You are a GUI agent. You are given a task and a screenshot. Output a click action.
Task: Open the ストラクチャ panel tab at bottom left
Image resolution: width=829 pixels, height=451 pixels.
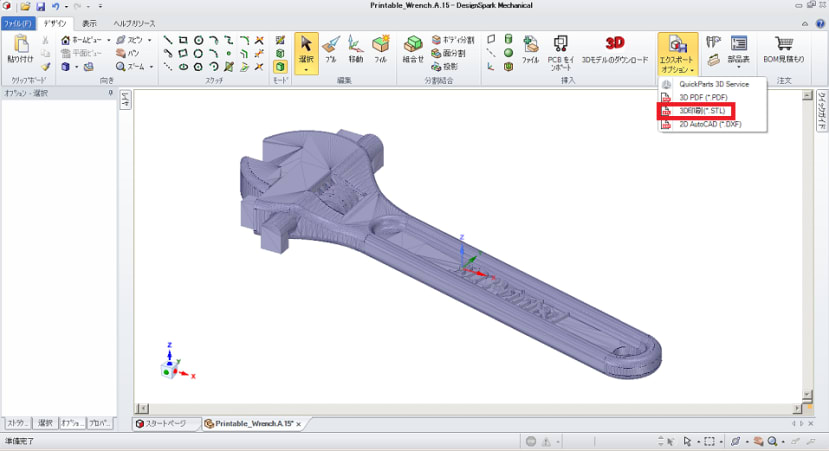17,423
